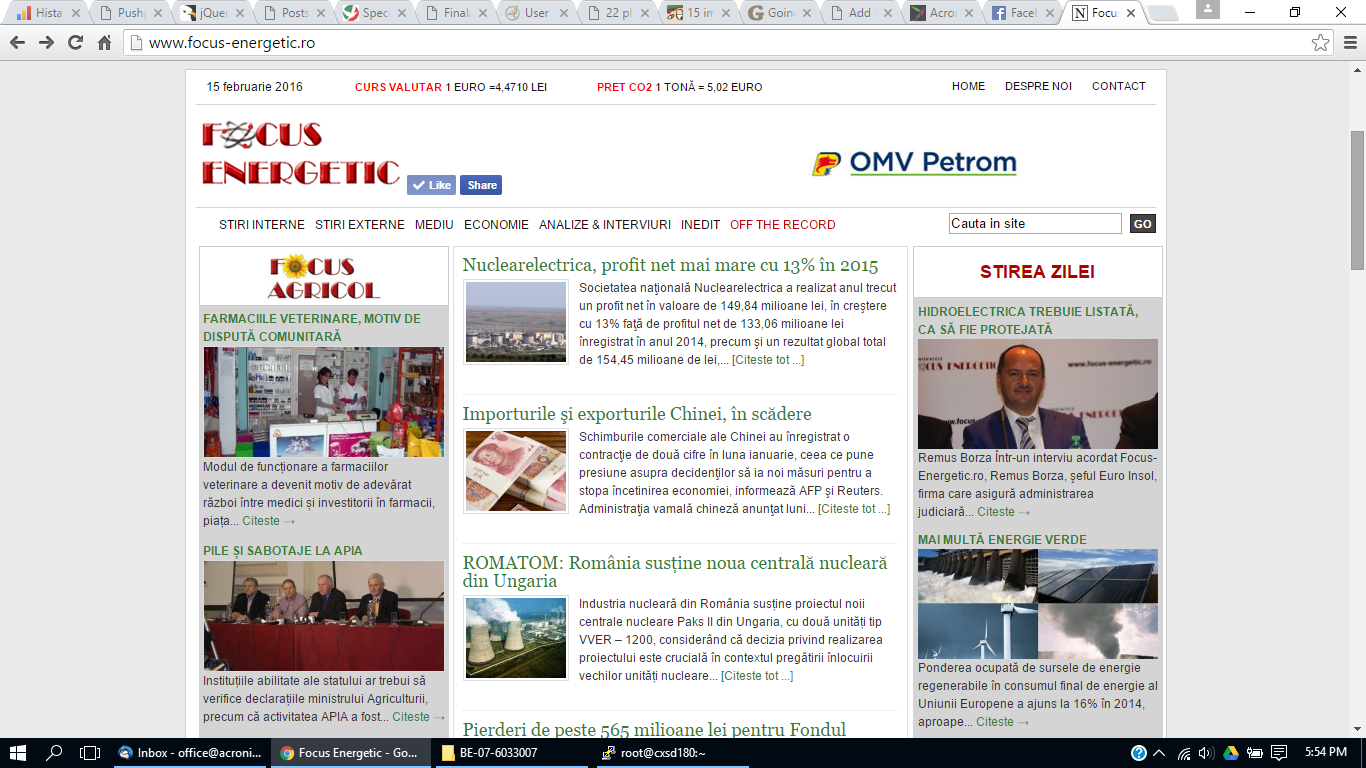Click the Focus Energetic site logo
Viewport: 1366px width, 768px height.
pos(300,154)
